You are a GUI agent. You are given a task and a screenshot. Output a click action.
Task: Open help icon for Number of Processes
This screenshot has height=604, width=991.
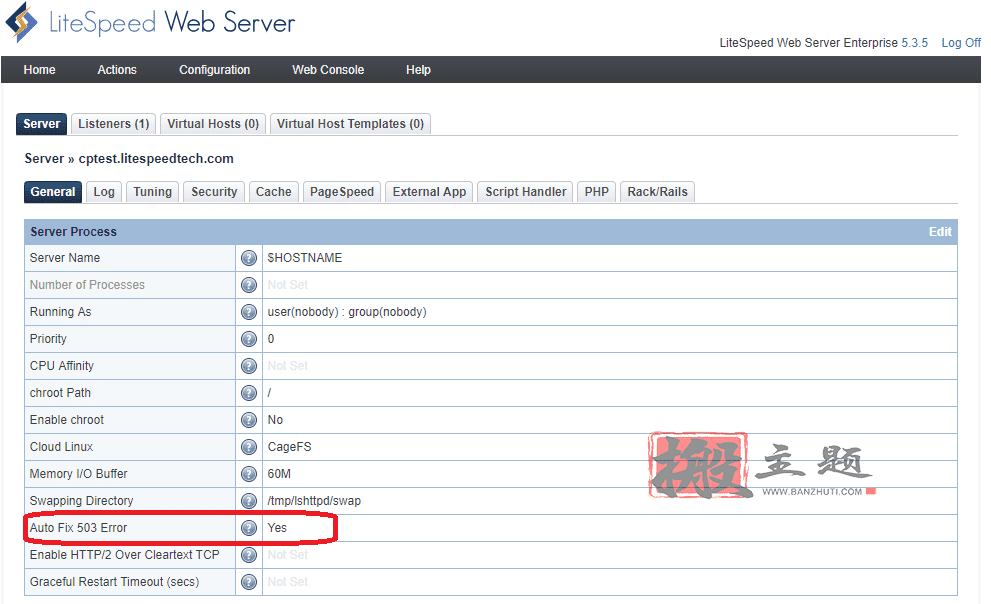click(x=249, y=285)
